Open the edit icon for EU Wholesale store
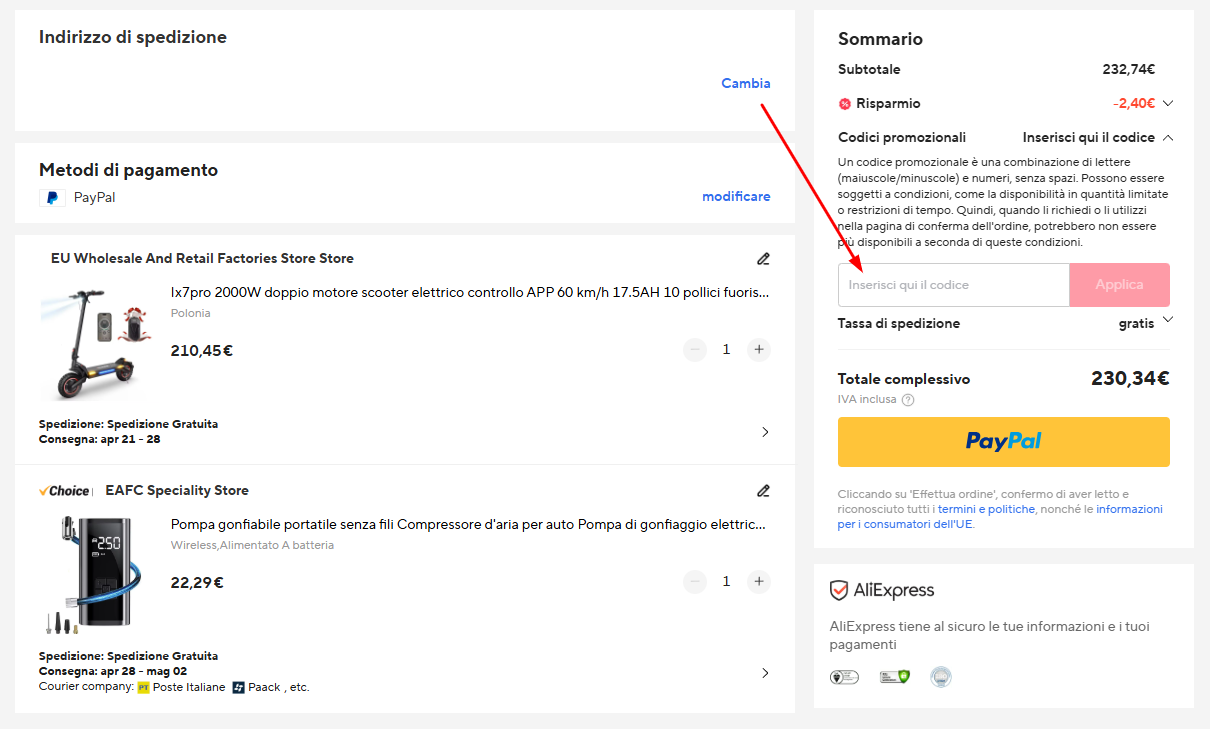The width and height of the screenshot is (1210, 729). click(x=763, y=259)
